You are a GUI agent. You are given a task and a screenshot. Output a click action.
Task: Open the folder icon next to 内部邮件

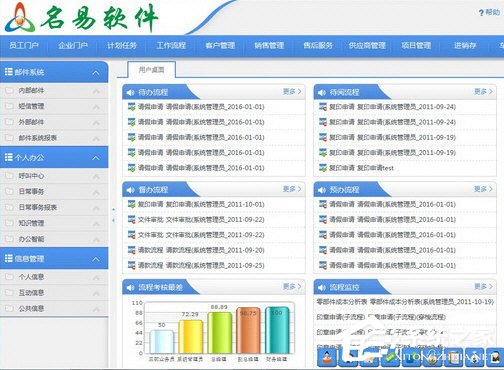(x=9, y=90)
